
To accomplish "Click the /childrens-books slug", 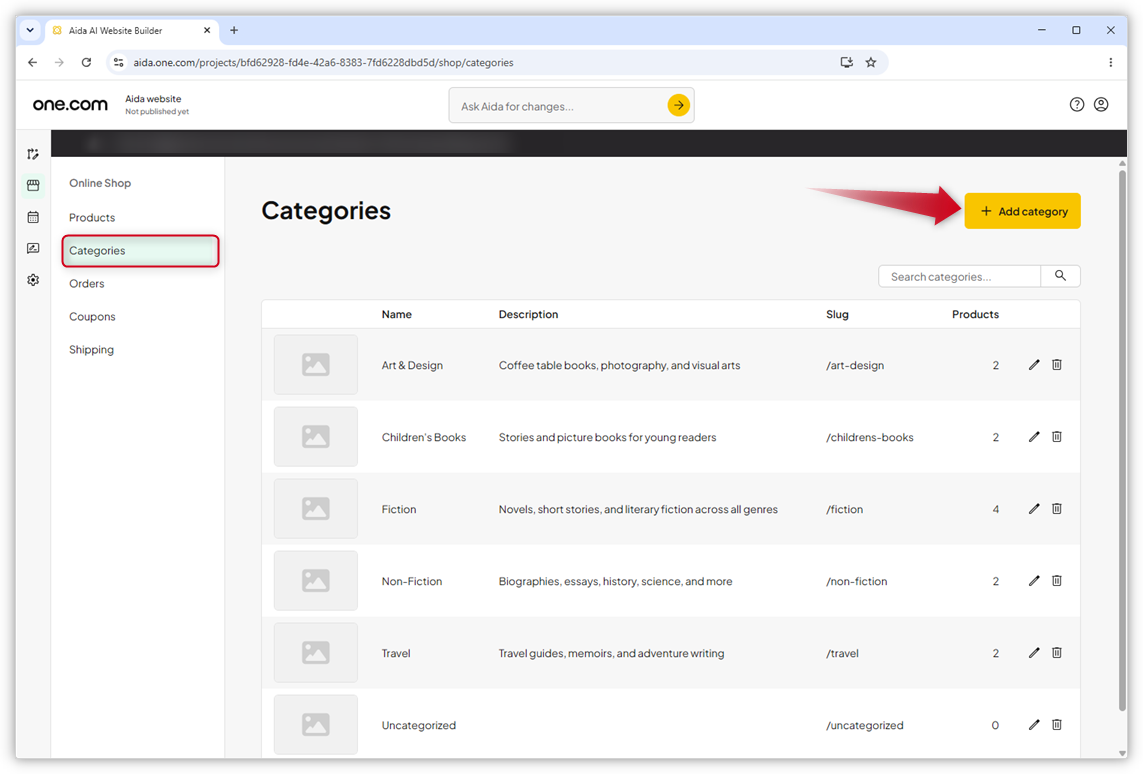I will [x=870, y=437].
